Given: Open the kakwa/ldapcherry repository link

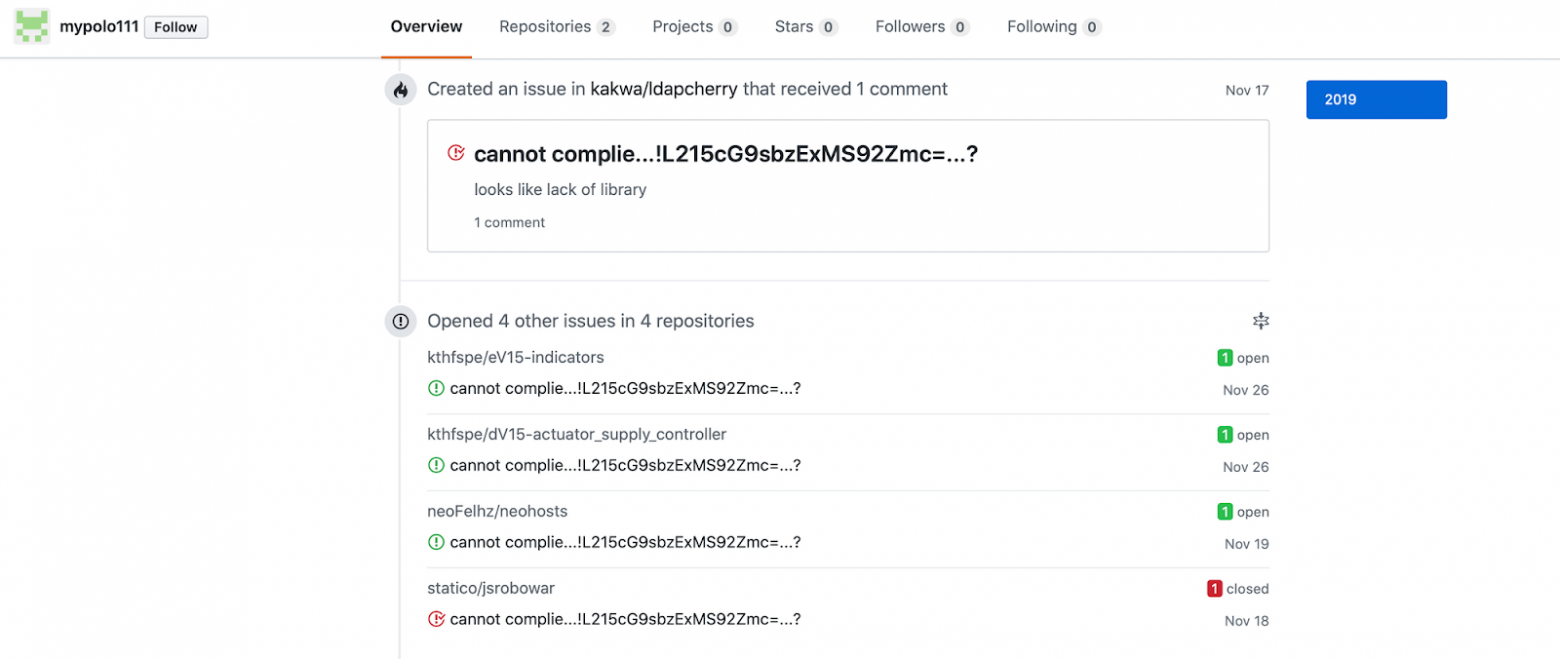Looking at the screenshot, I should pyautogui.click(x=664, y=89).
